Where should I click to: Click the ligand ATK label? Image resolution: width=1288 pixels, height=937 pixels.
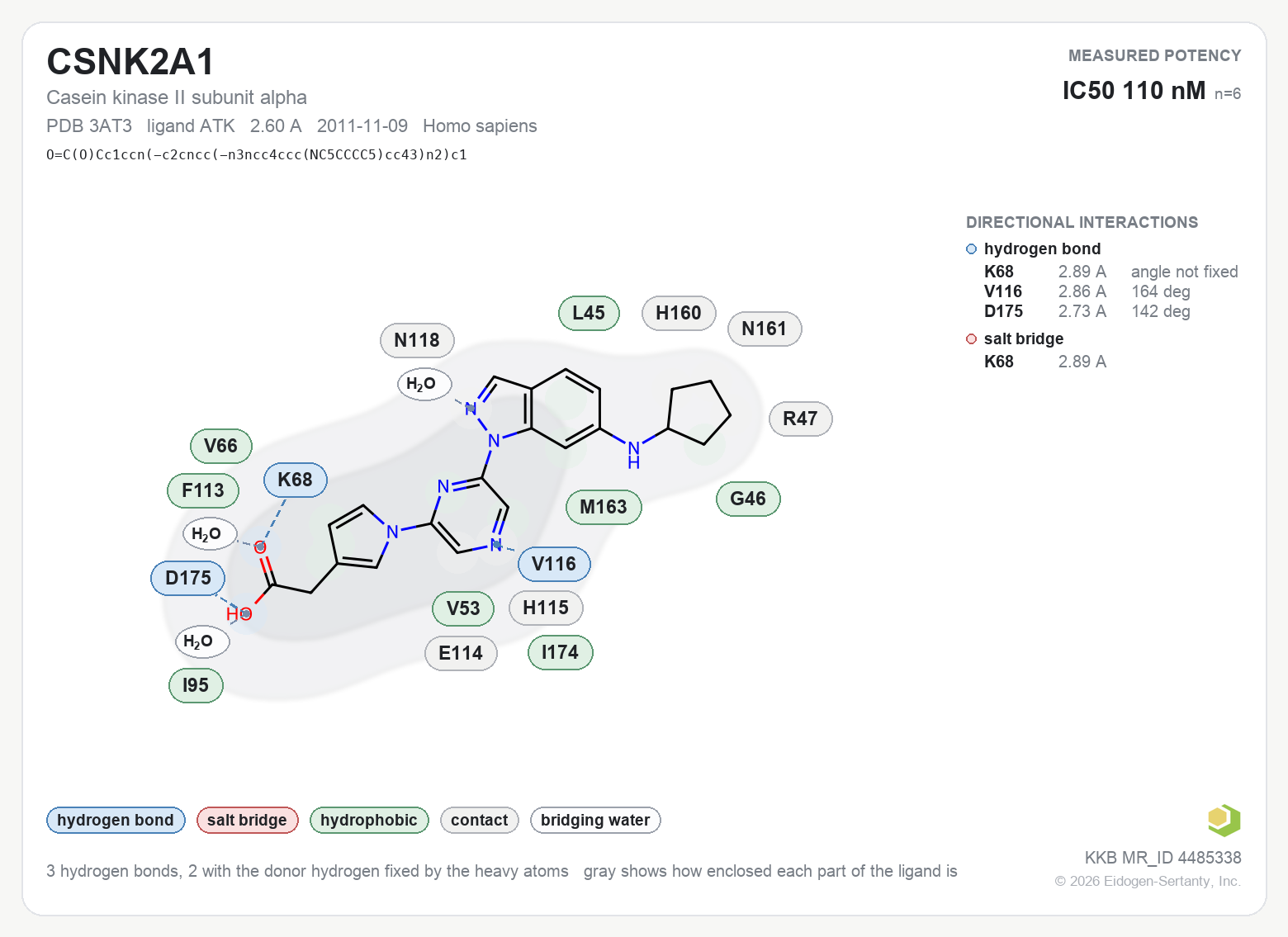[x=191, y=125]
